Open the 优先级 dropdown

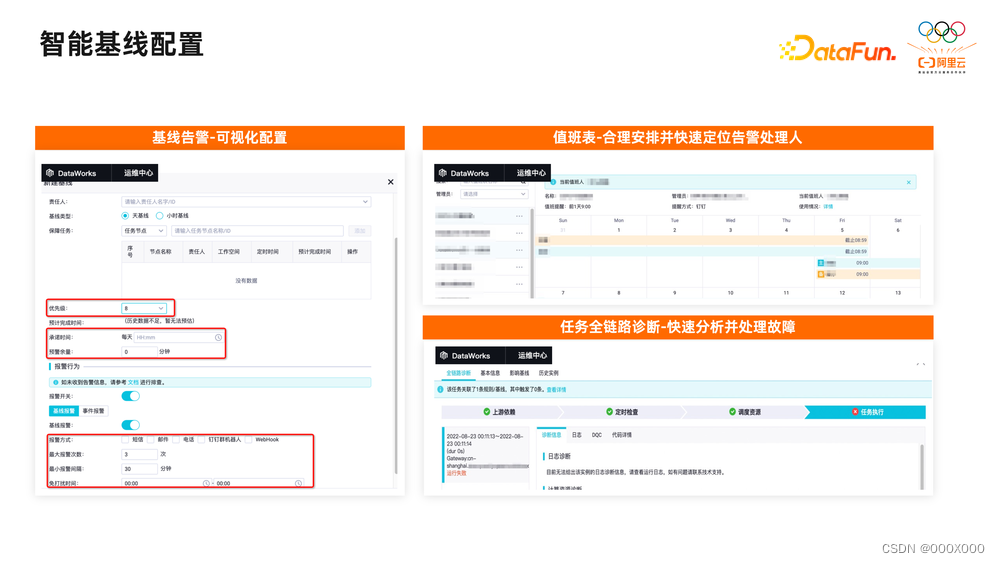click(x=144, y=308)
